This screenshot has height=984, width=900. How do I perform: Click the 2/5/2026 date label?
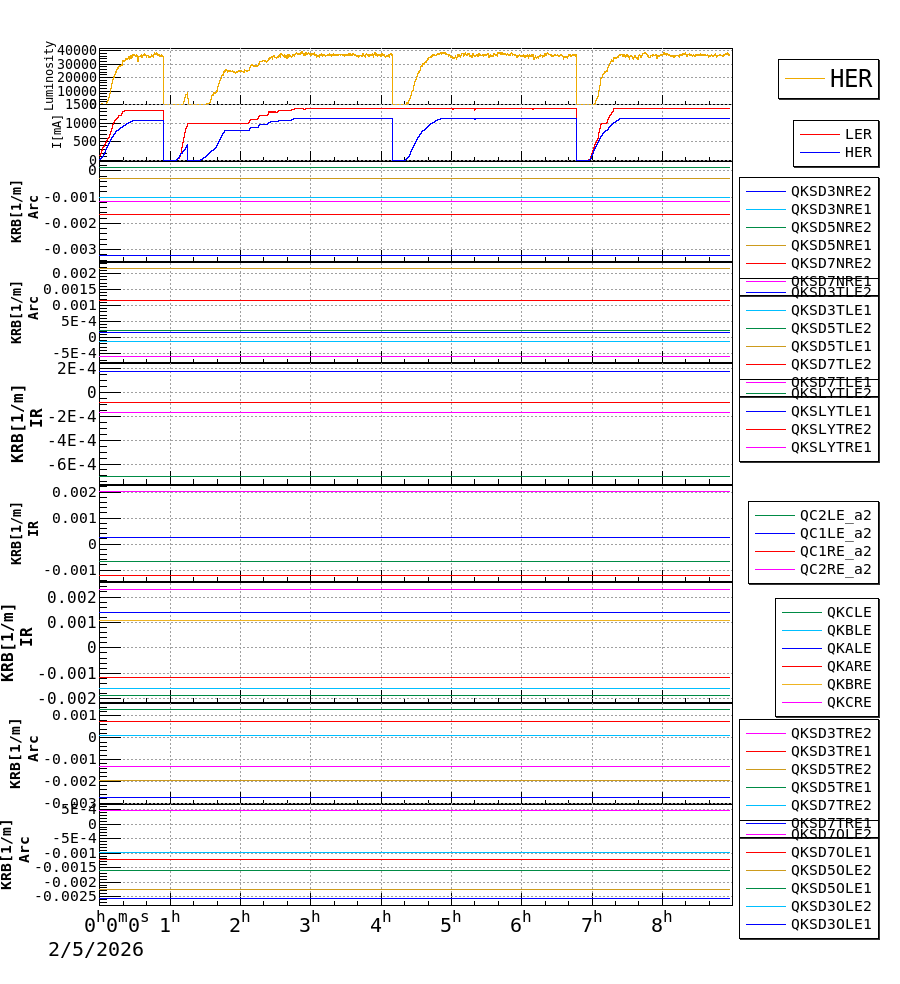(96, 949)
